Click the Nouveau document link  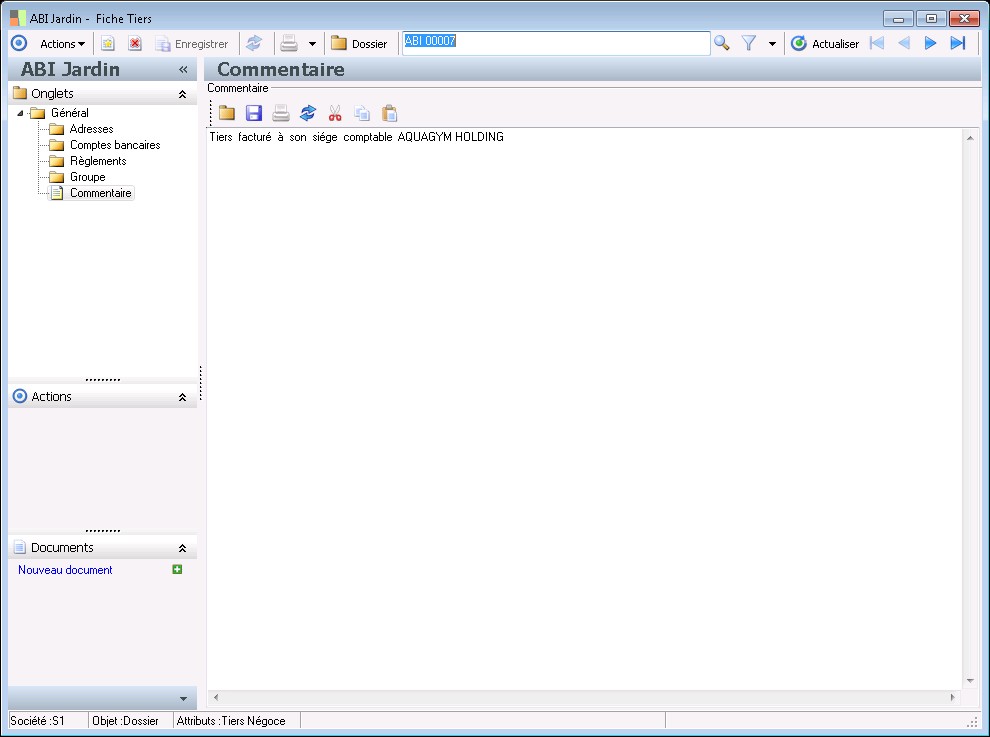coord(65,570)
